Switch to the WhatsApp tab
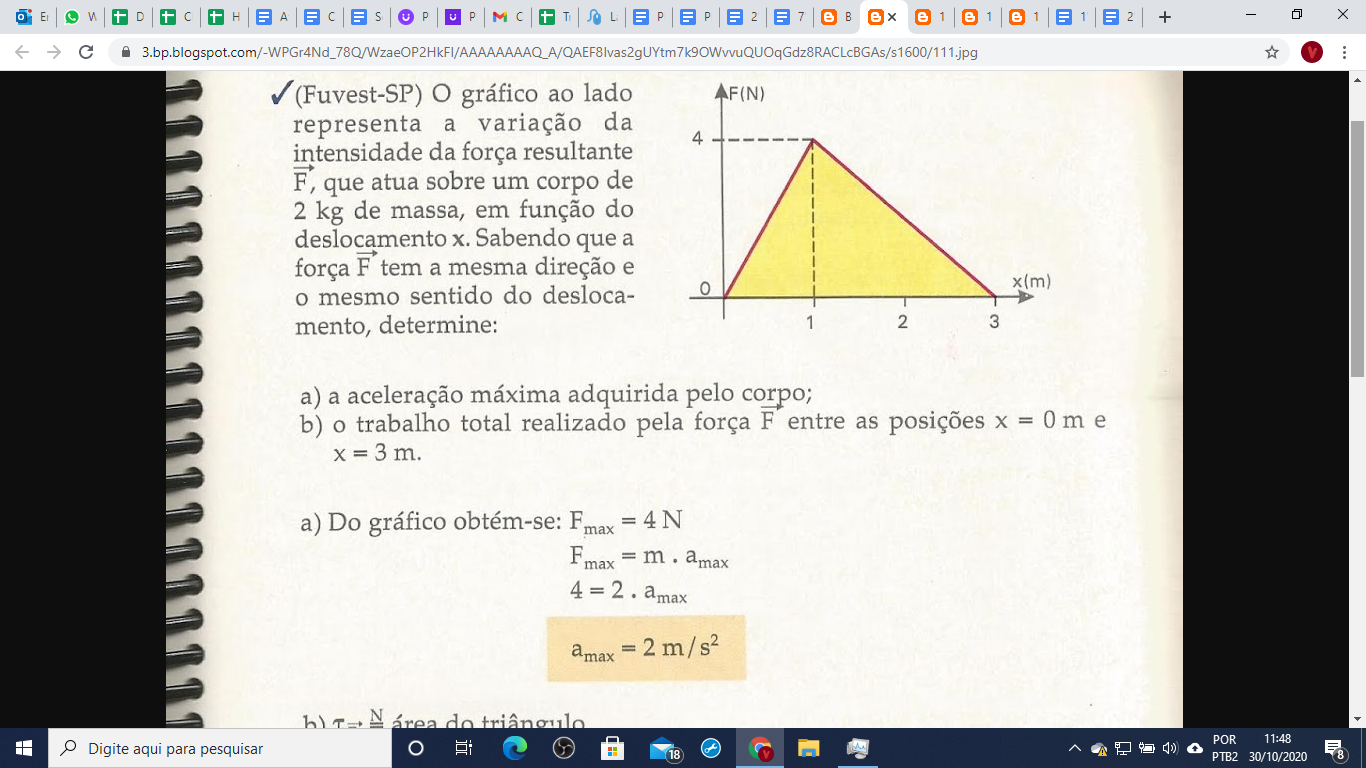 click(80, 17)
